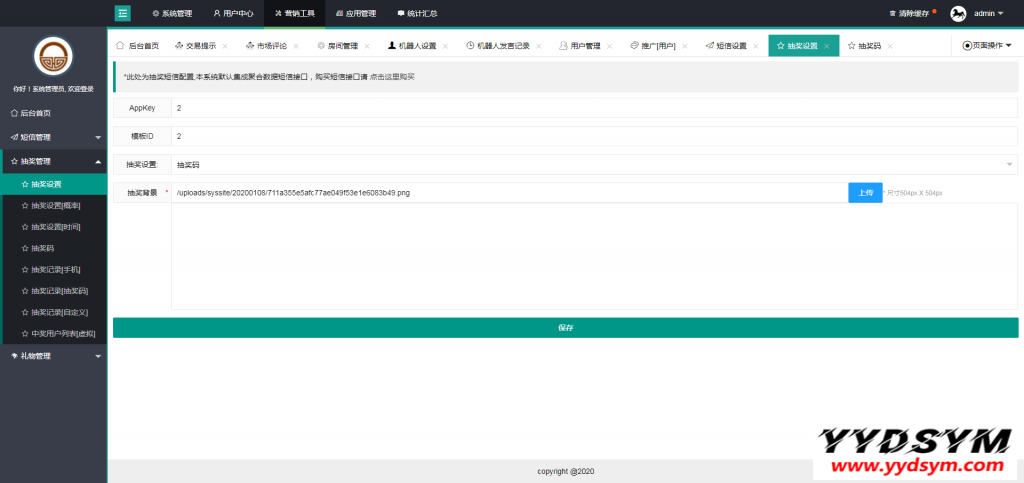Close the 抽奖码 tab
The image size is (1024, 483).
click(x=889, y=46)
